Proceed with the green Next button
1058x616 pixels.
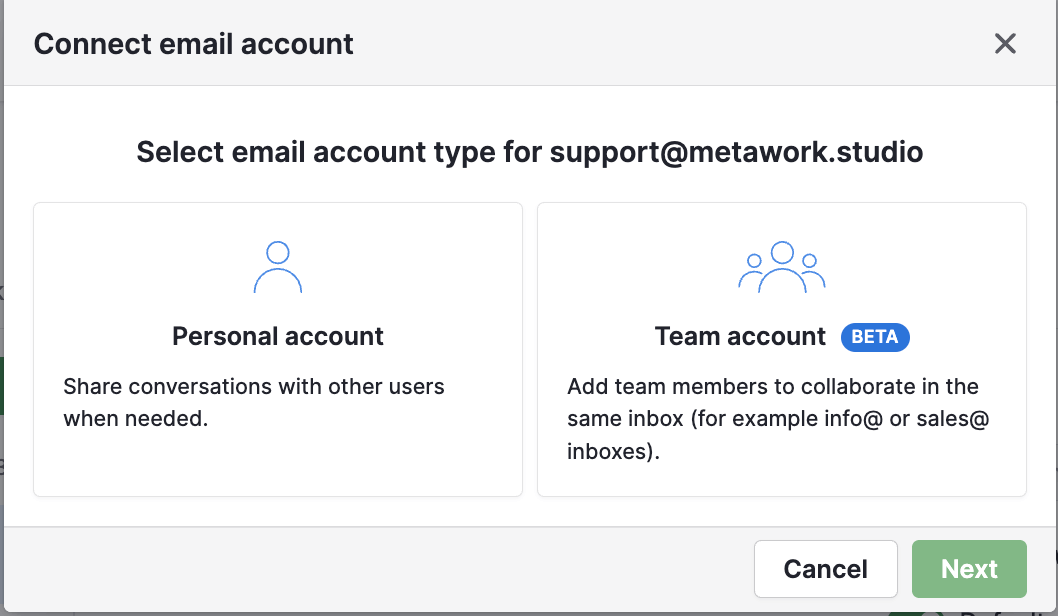point(969,569)
